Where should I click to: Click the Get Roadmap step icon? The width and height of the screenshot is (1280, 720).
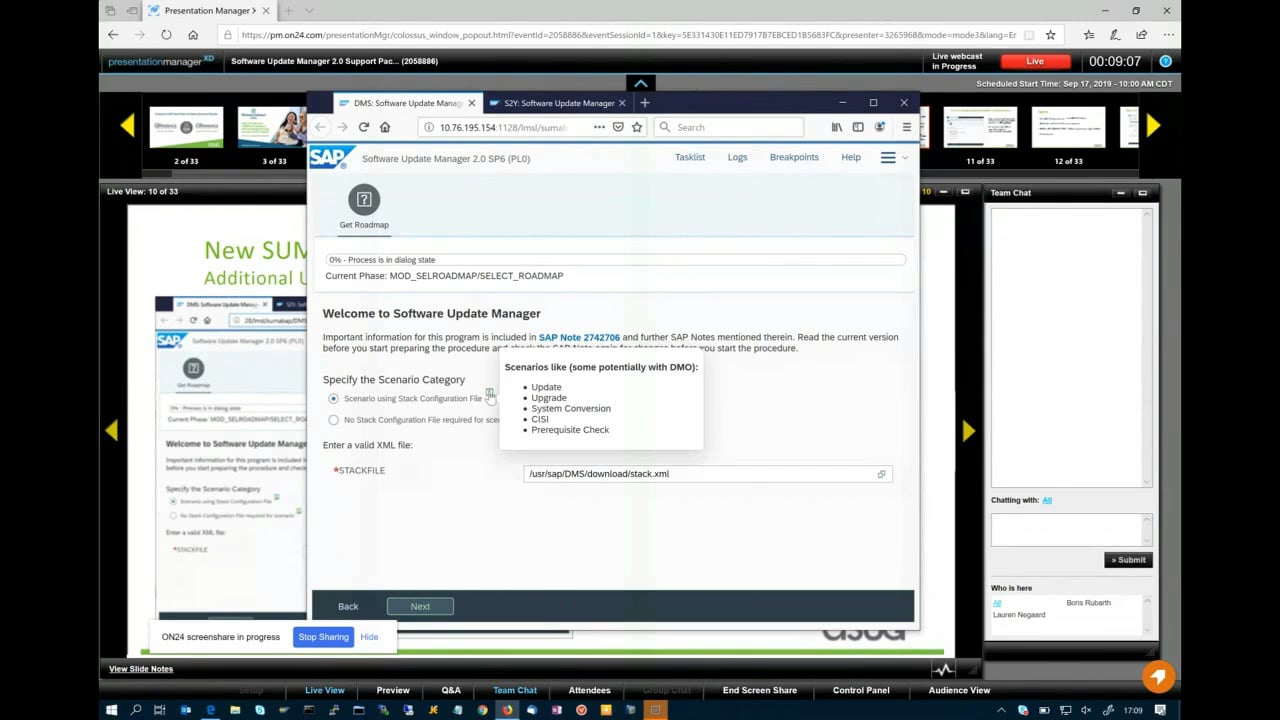[x=364, y=199]
